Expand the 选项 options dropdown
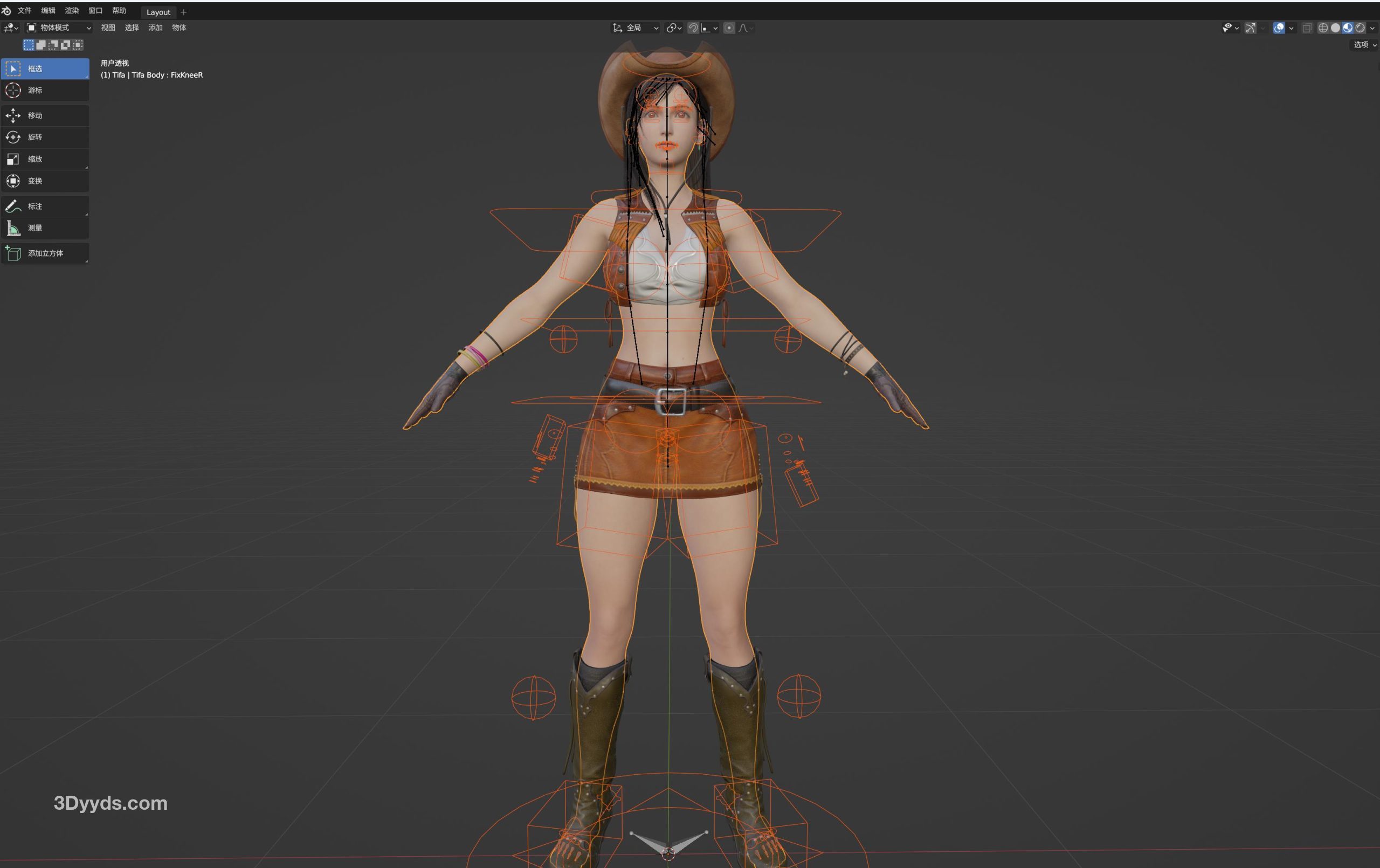Screen dimensions: 1380x868 point(1364,45)
